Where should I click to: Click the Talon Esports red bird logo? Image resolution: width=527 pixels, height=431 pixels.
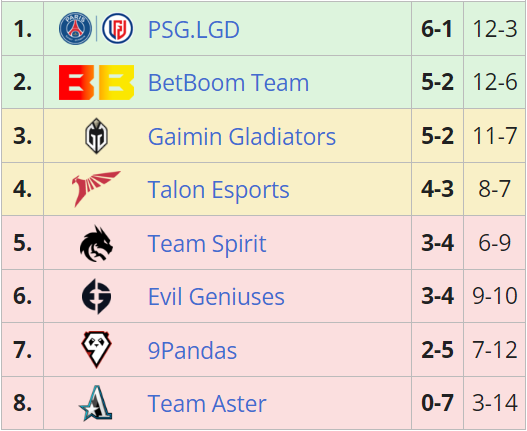pyautogui.click(x=96, y=189)
